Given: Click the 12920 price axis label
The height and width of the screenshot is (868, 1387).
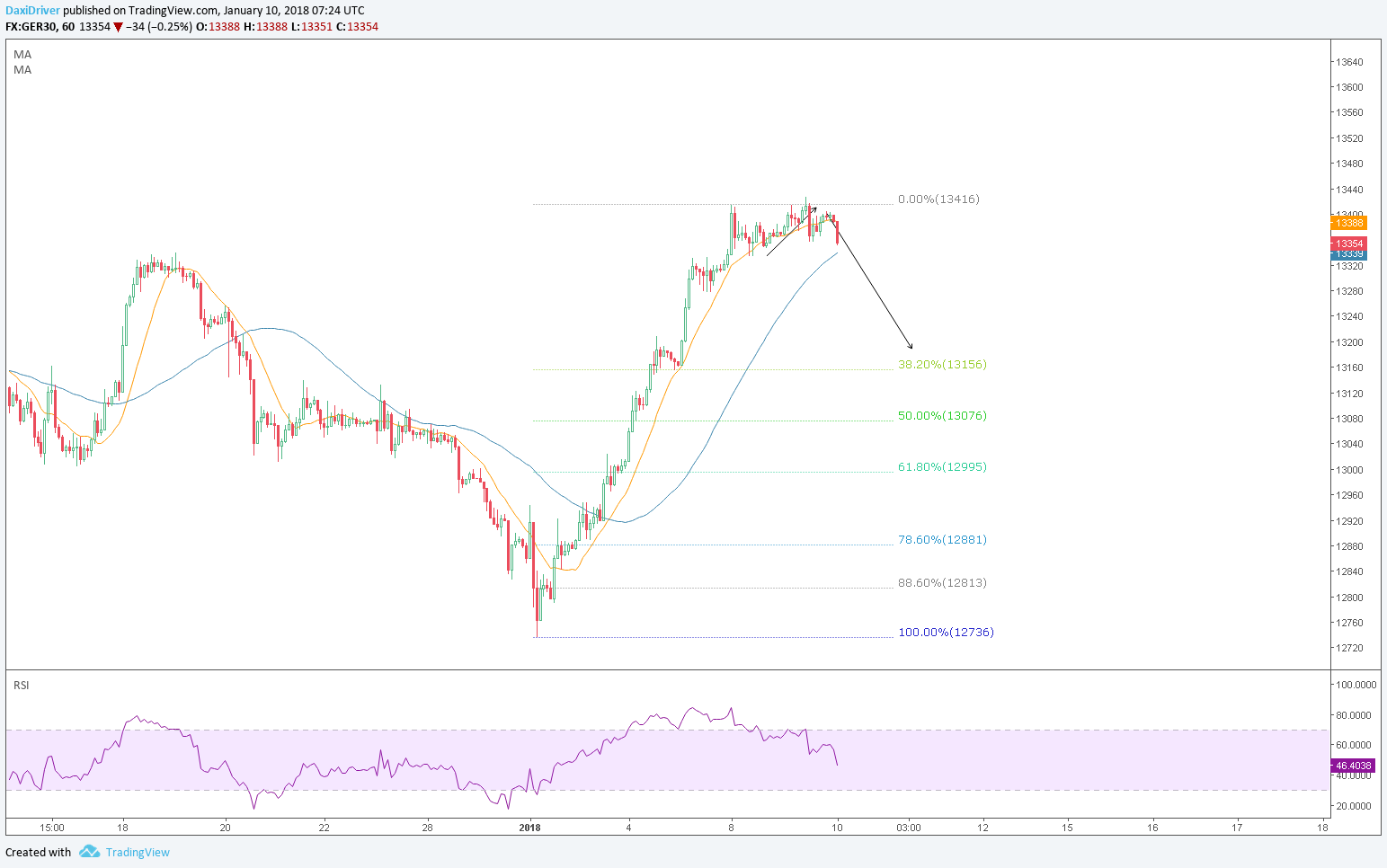Looking at the screenshot, I should [x=1349, y=522].
